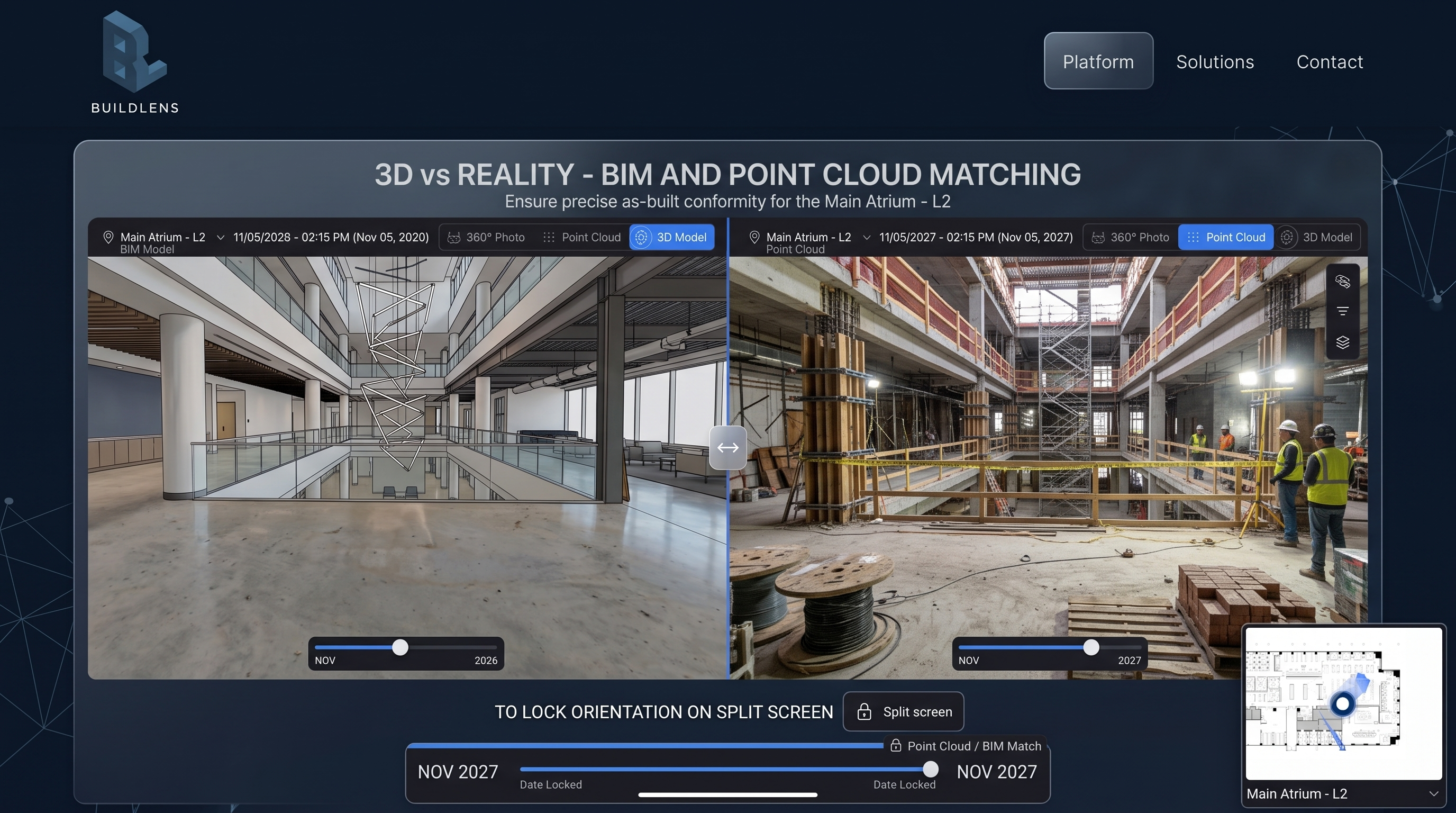Click the Point Cloud / BIM Match lock label
The image size is (1456, 813).
point(966,746)
